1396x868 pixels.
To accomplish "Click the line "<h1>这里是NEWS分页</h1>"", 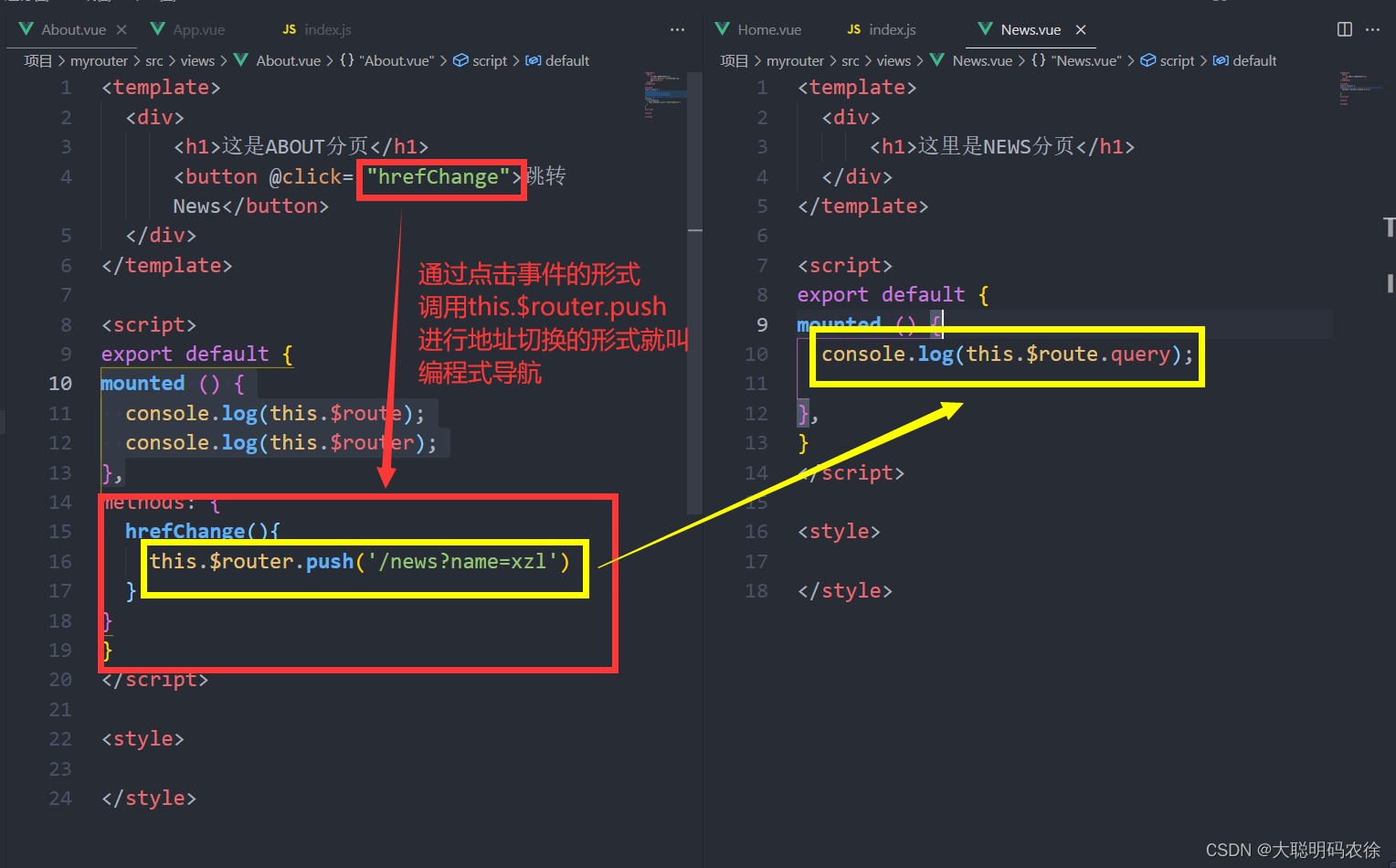I will click(1002, 147).
